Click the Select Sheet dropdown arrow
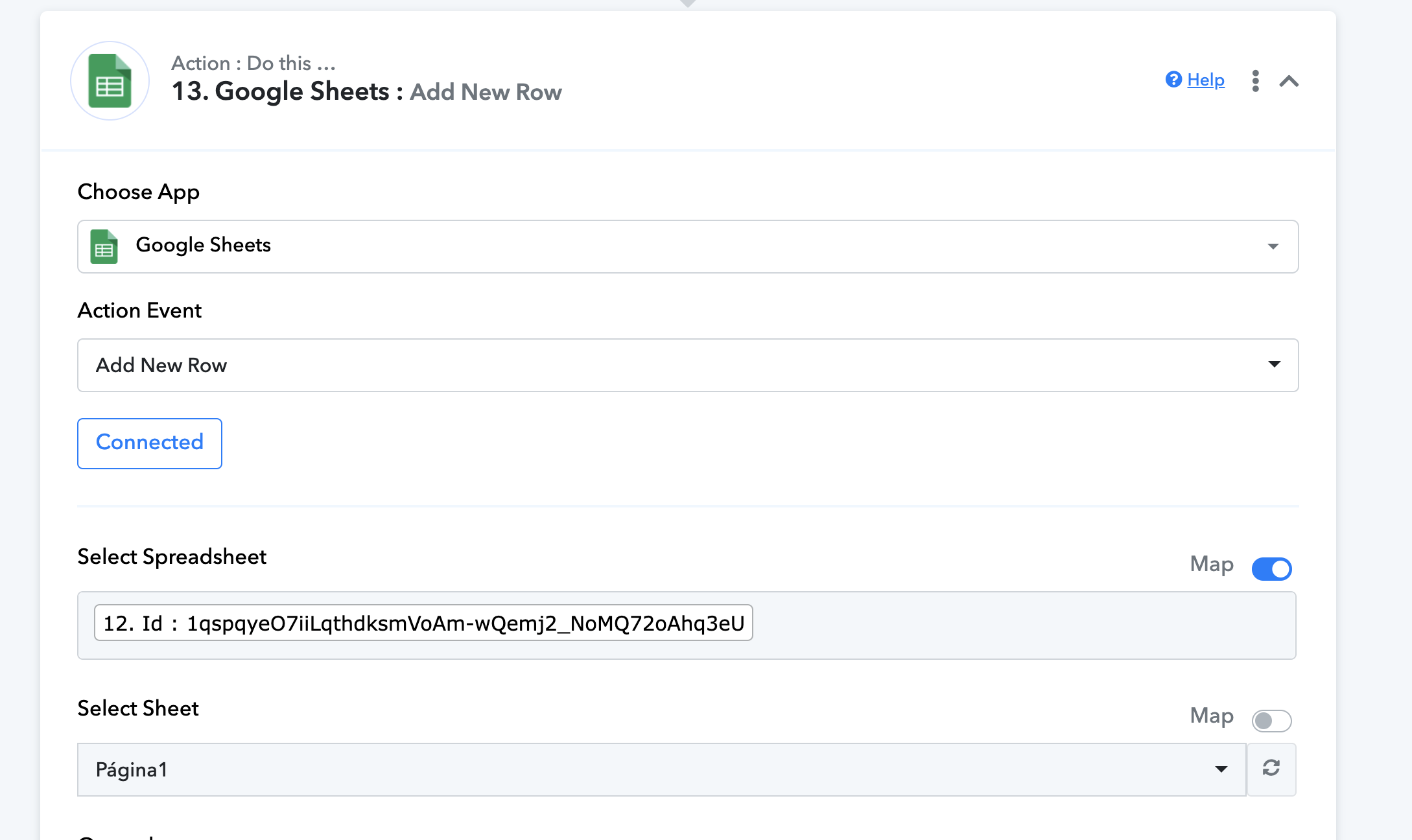1412x840 pixels. click(x=1221, y=769)
